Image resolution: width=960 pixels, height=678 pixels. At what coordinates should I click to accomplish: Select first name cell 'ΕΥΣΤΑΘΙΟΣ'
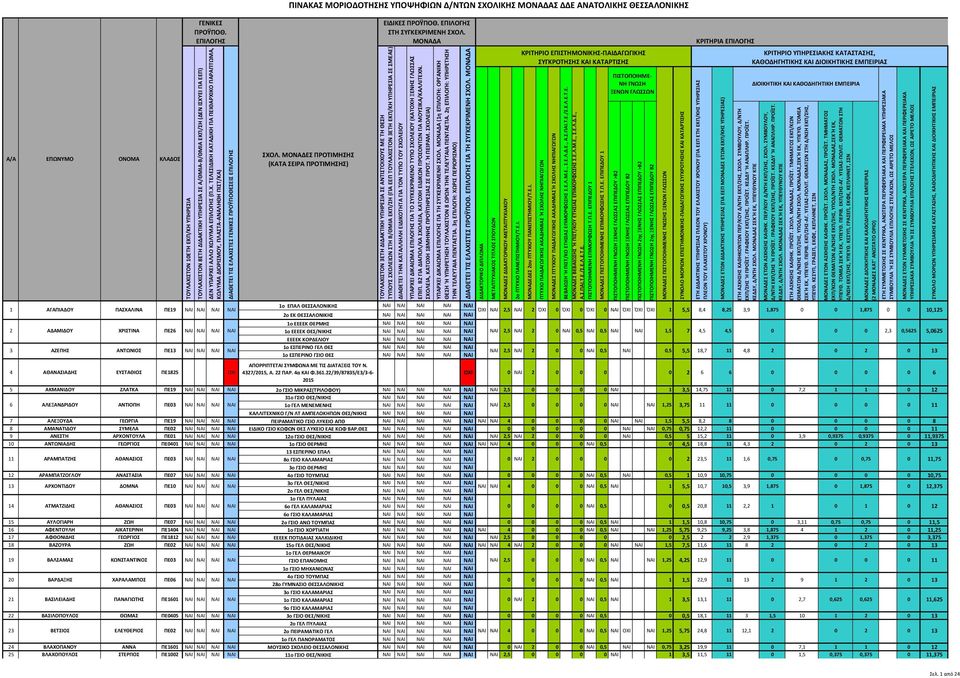point(129,372)
